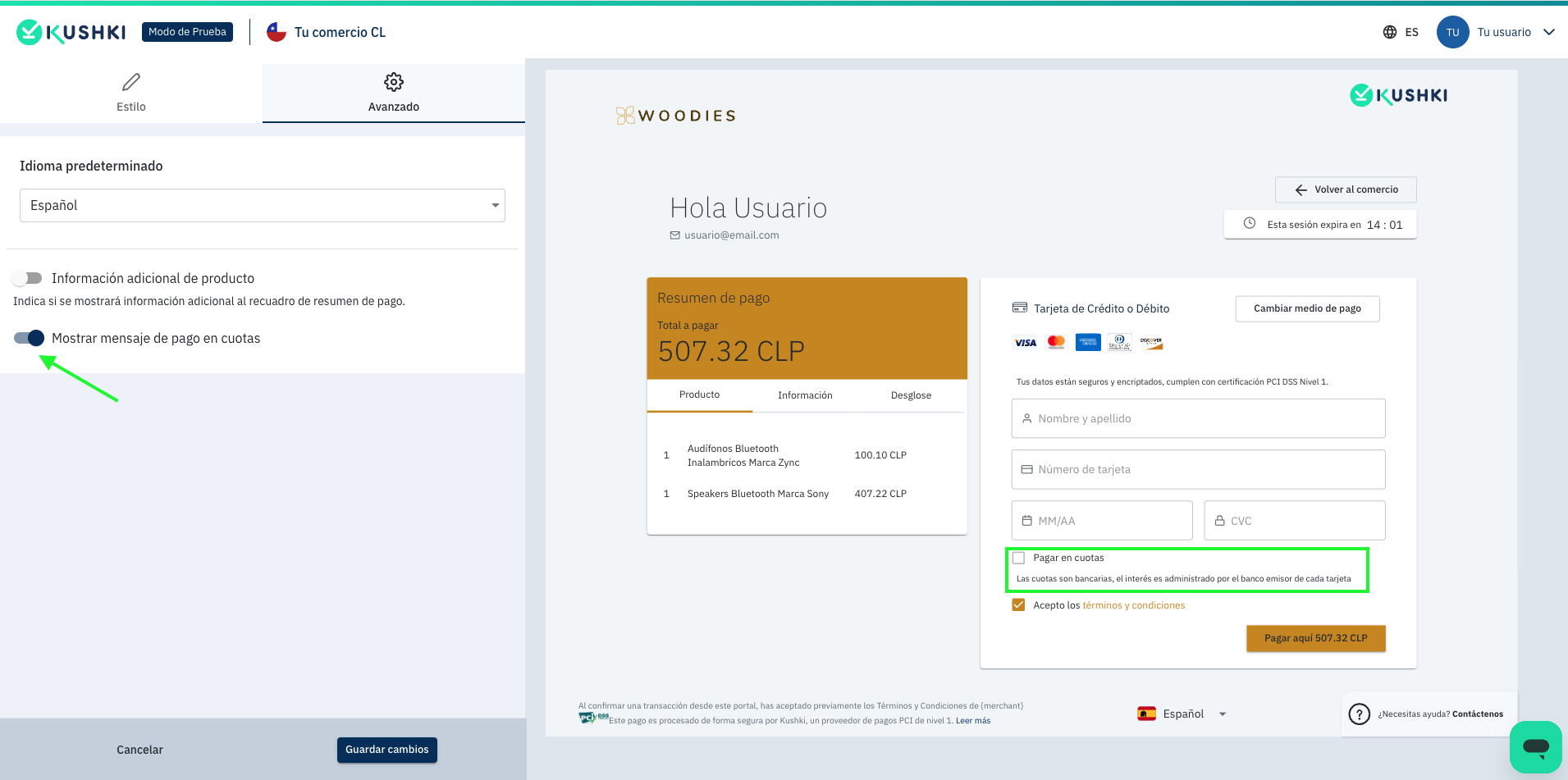Click the session timer clock icon
Screen dimensions: 1568x780
coord(1250,223)
